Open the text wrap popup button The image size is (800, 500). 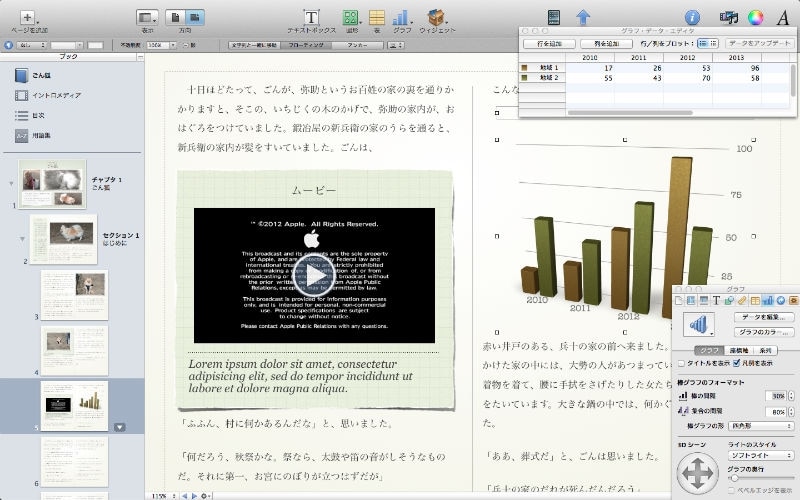396,45
